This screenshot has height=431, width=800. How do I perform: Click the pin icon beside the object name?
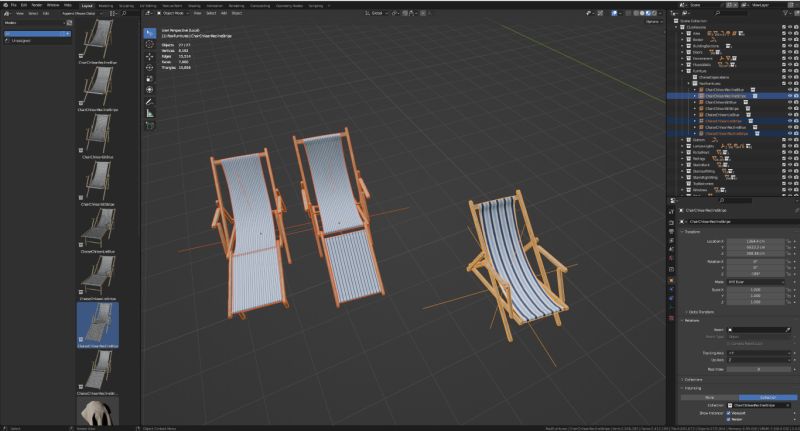pos(796,210)
